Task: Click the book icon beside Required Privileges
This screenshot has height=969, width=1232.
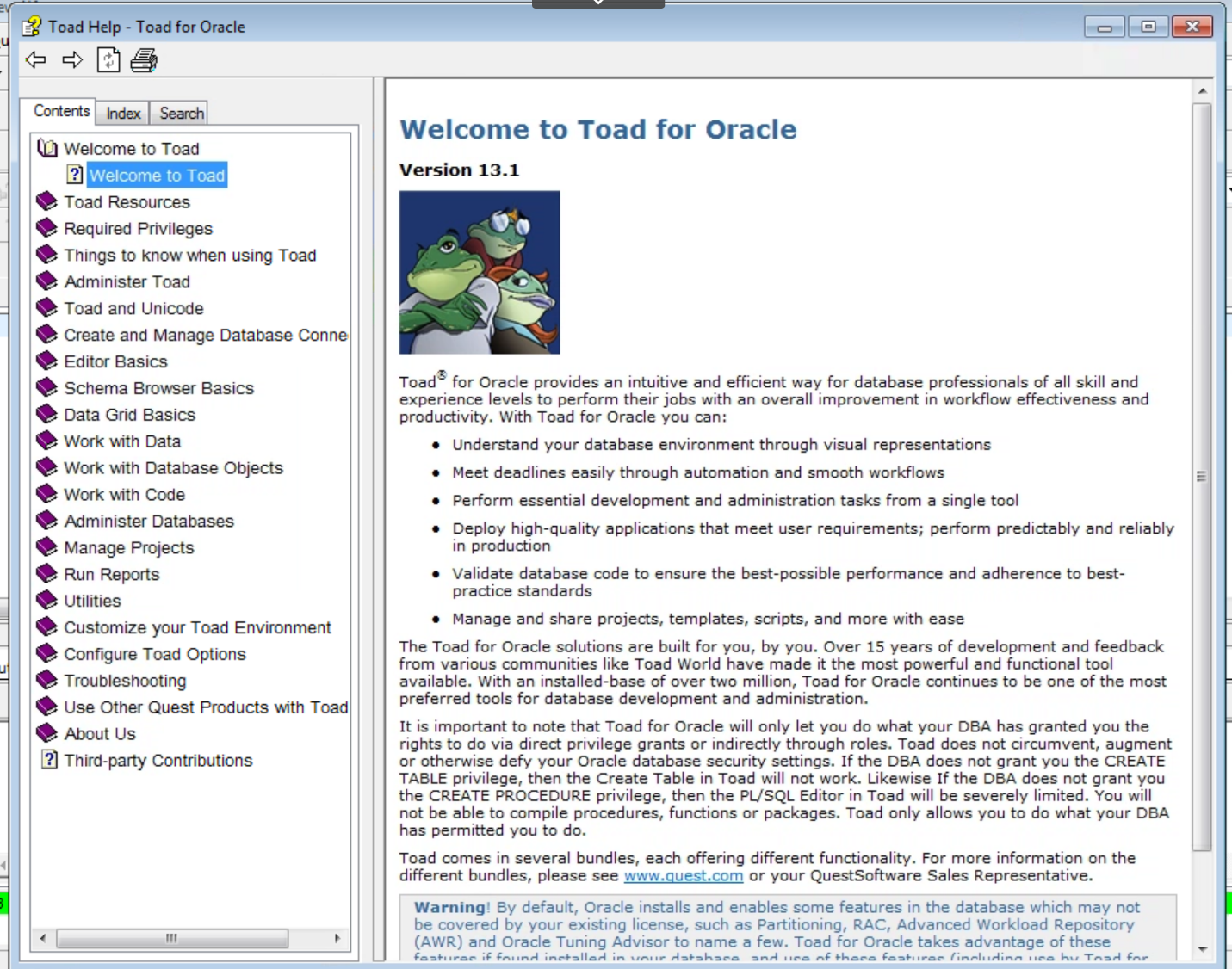Action: pos(46,228)
